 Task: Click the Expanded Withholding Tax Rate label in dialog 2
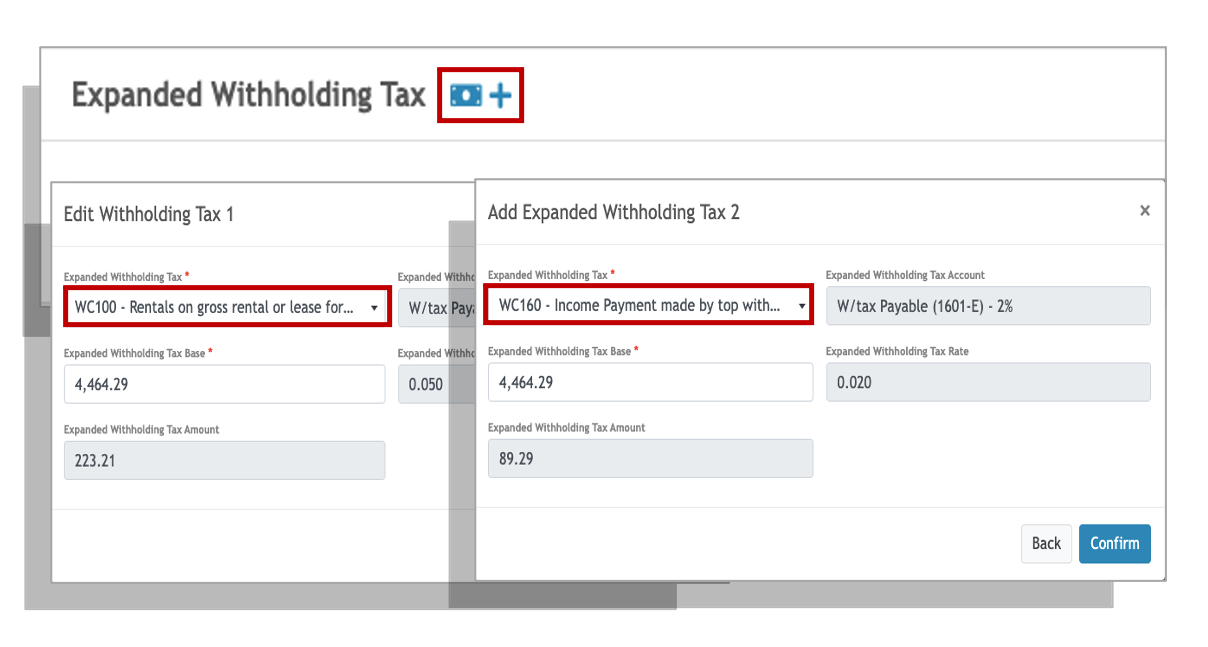click(x=897, y=351)
